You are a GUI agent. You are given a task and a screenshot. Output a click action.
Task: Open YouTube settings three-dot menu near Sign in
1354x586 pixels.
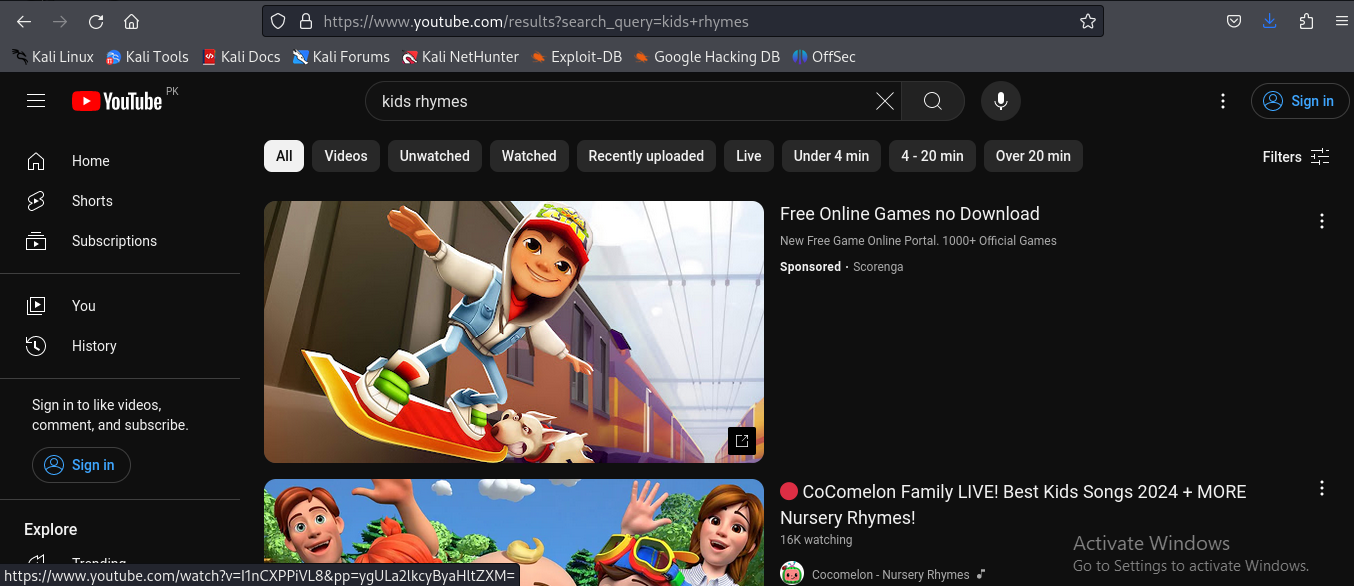[x=1222, y=101]
